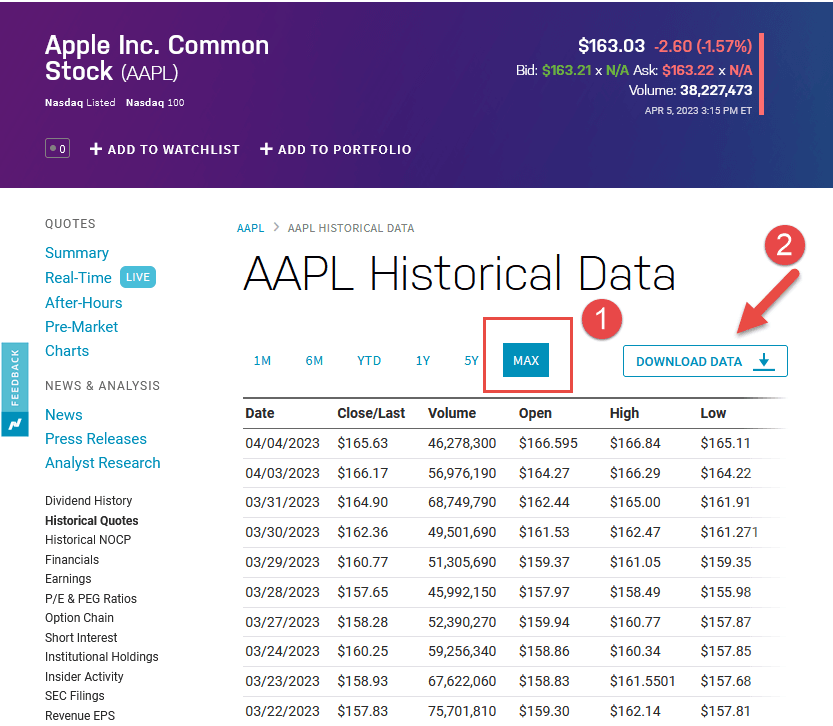Click the $160.25 close price cell

coord(362,651)
